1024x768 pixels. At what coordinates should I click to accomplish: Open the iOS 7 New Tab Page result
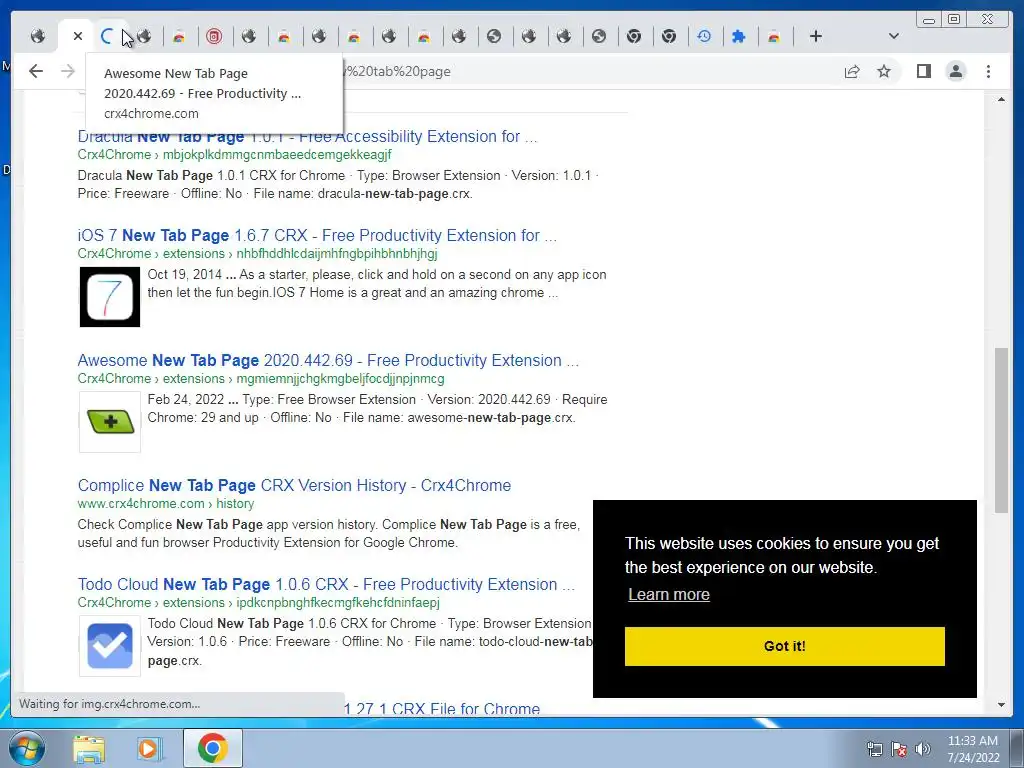coord(317,235)
